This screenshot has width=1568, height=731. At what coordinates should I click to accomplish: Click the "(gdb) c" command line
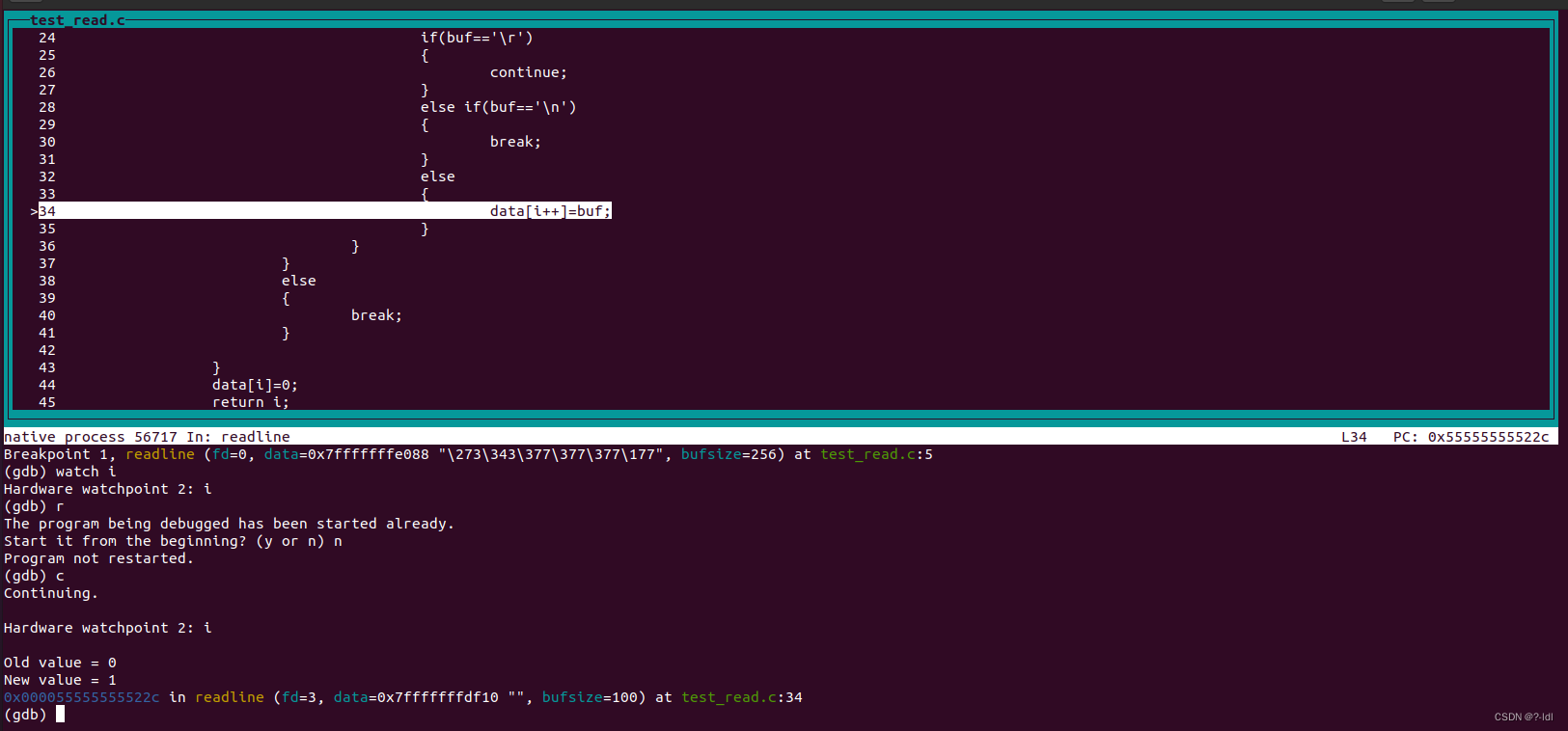[x=34, y=576]
